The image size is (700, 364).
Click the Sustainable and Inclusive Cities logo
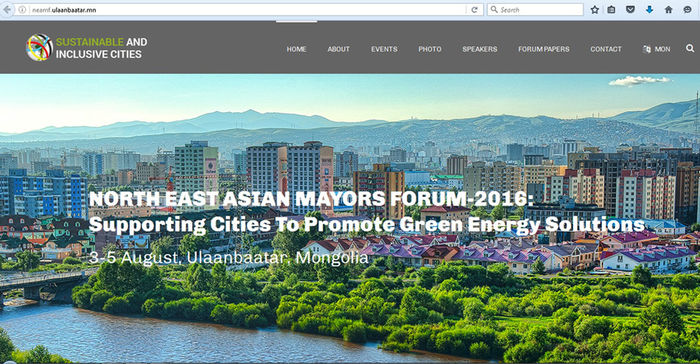(87, 47)
